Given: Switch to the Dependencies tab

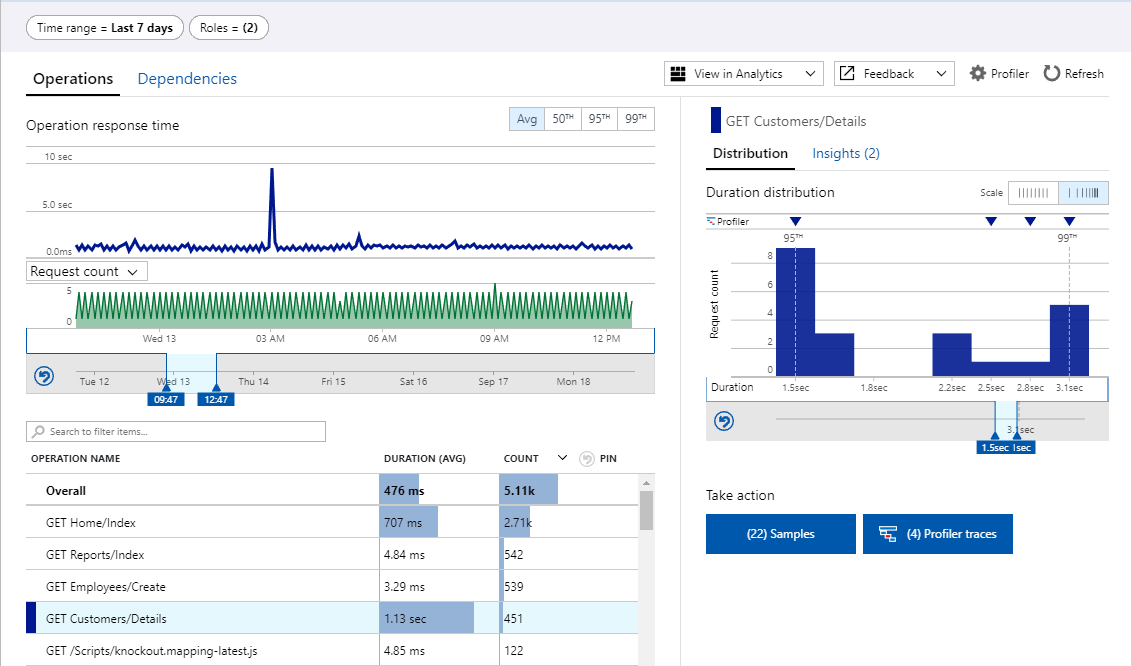Looking at the screenshot, I should tap(187, 79).
